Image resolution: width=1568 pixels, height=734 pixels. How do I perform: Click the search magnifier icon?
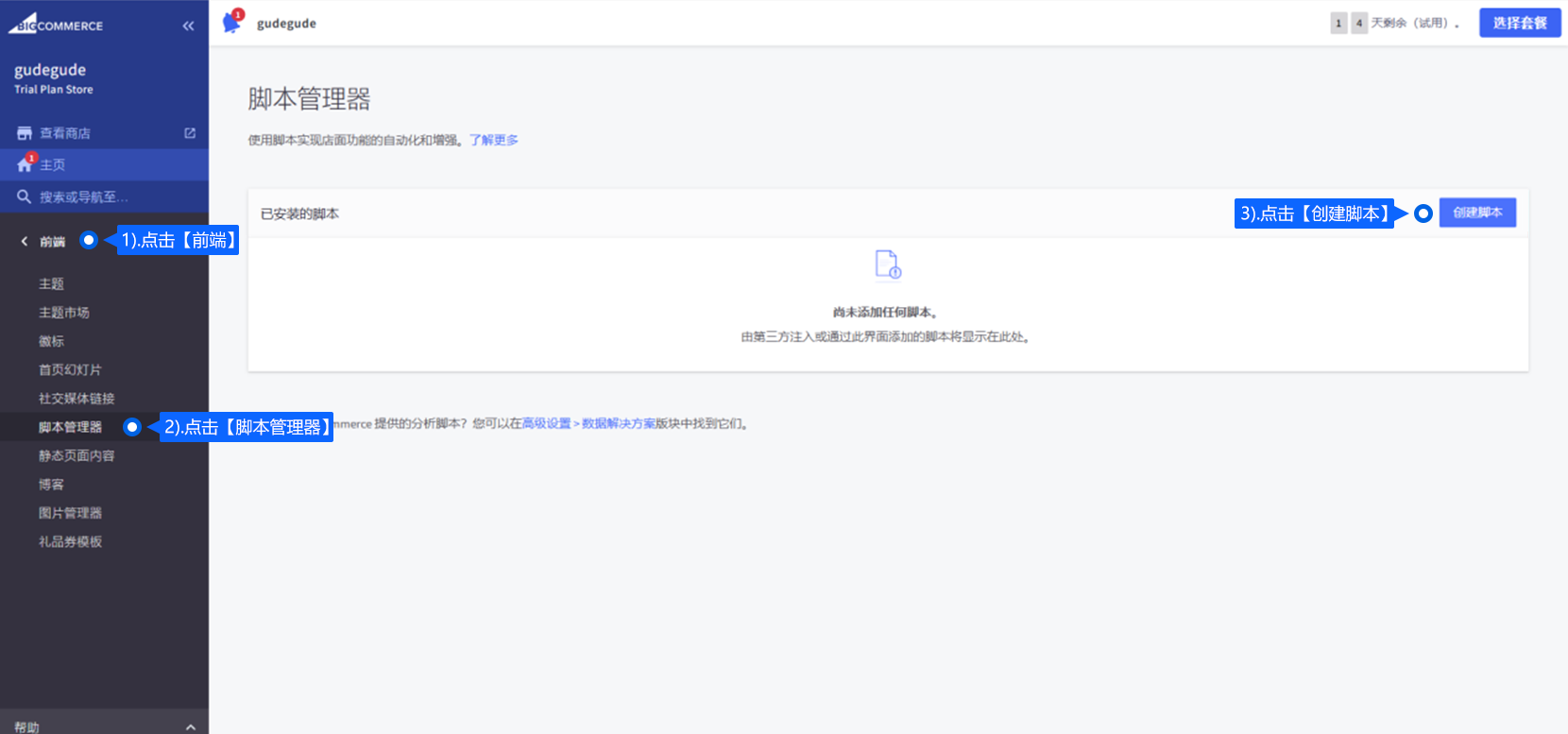(x=25, y=196)
